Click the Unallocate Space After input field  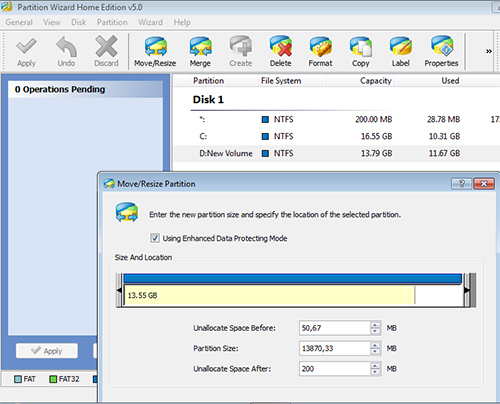click(x=334, y=369)
